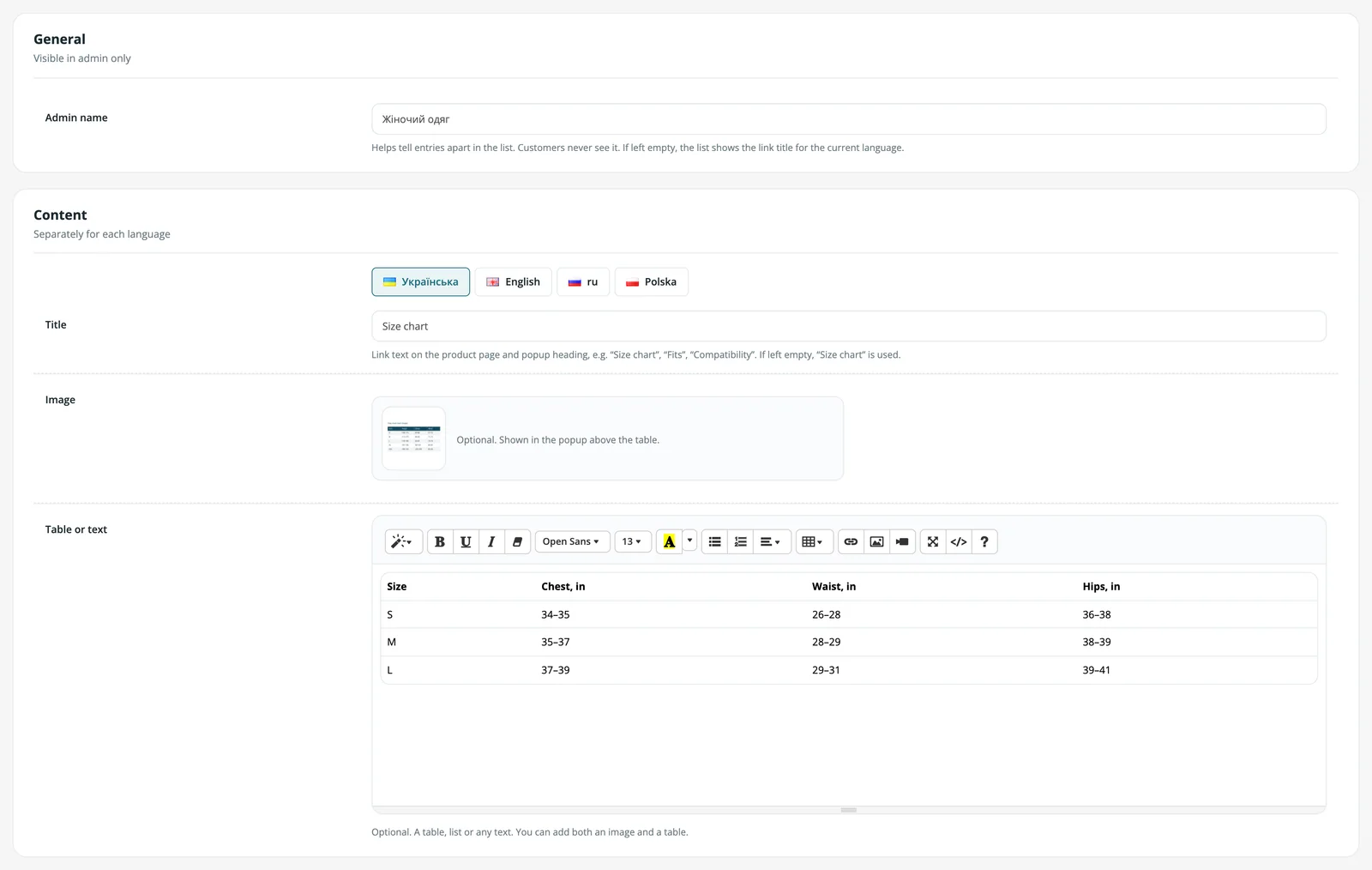Click the uploaded size chart image thumbnail

tap(413, 438)
